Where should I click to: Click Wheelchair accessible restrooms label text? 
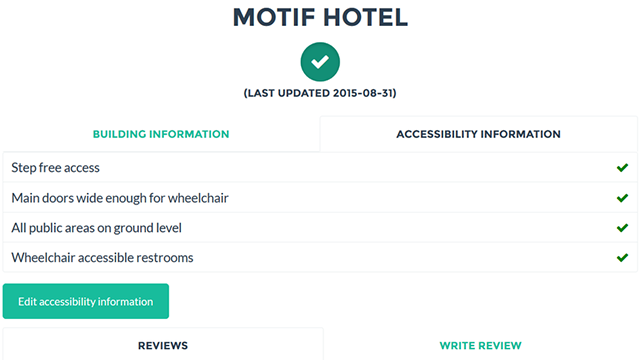click(x=102, y=258)
